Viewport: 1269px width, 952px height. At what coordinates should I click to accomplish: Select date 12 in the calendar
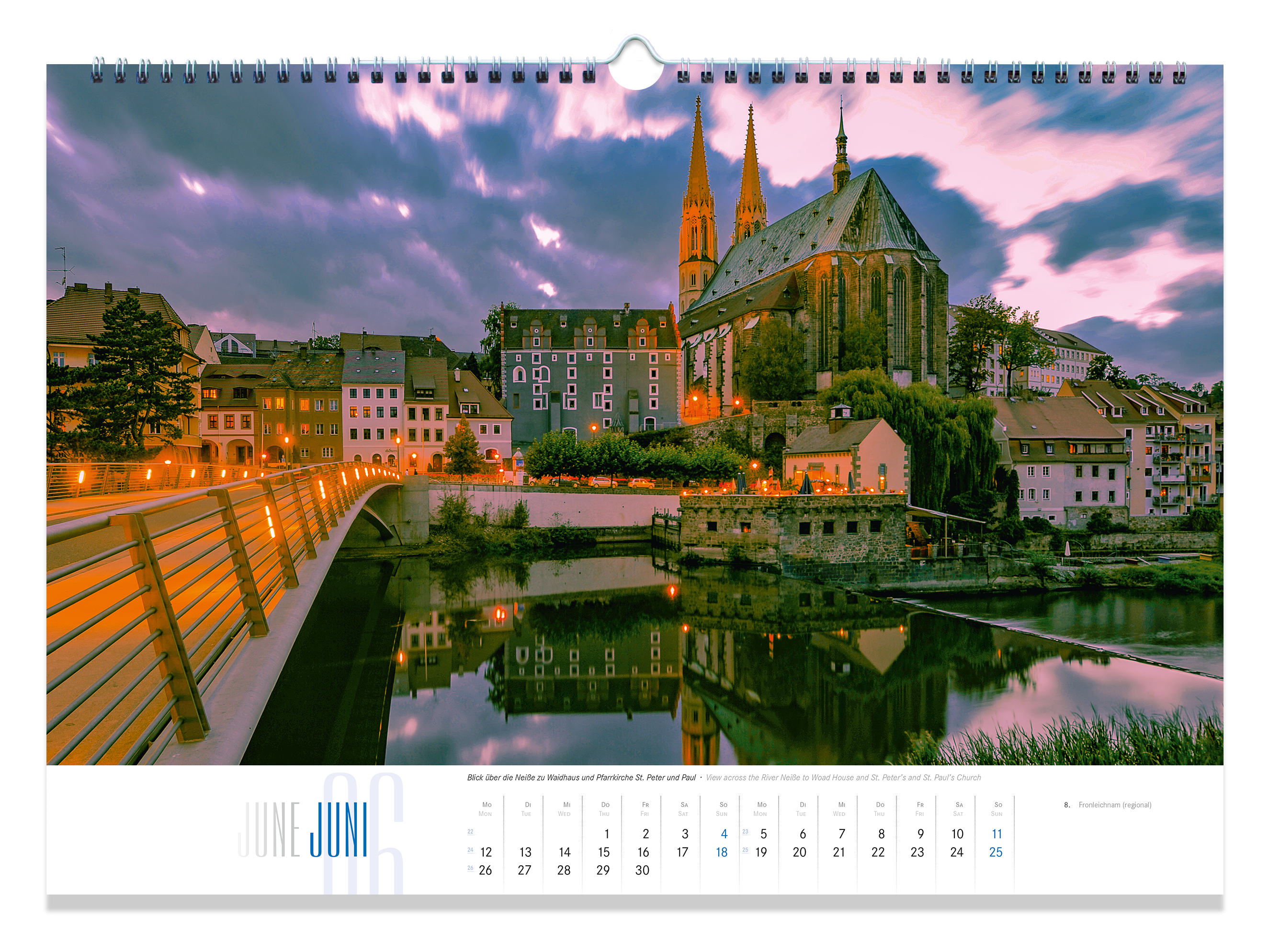point(486,852)
